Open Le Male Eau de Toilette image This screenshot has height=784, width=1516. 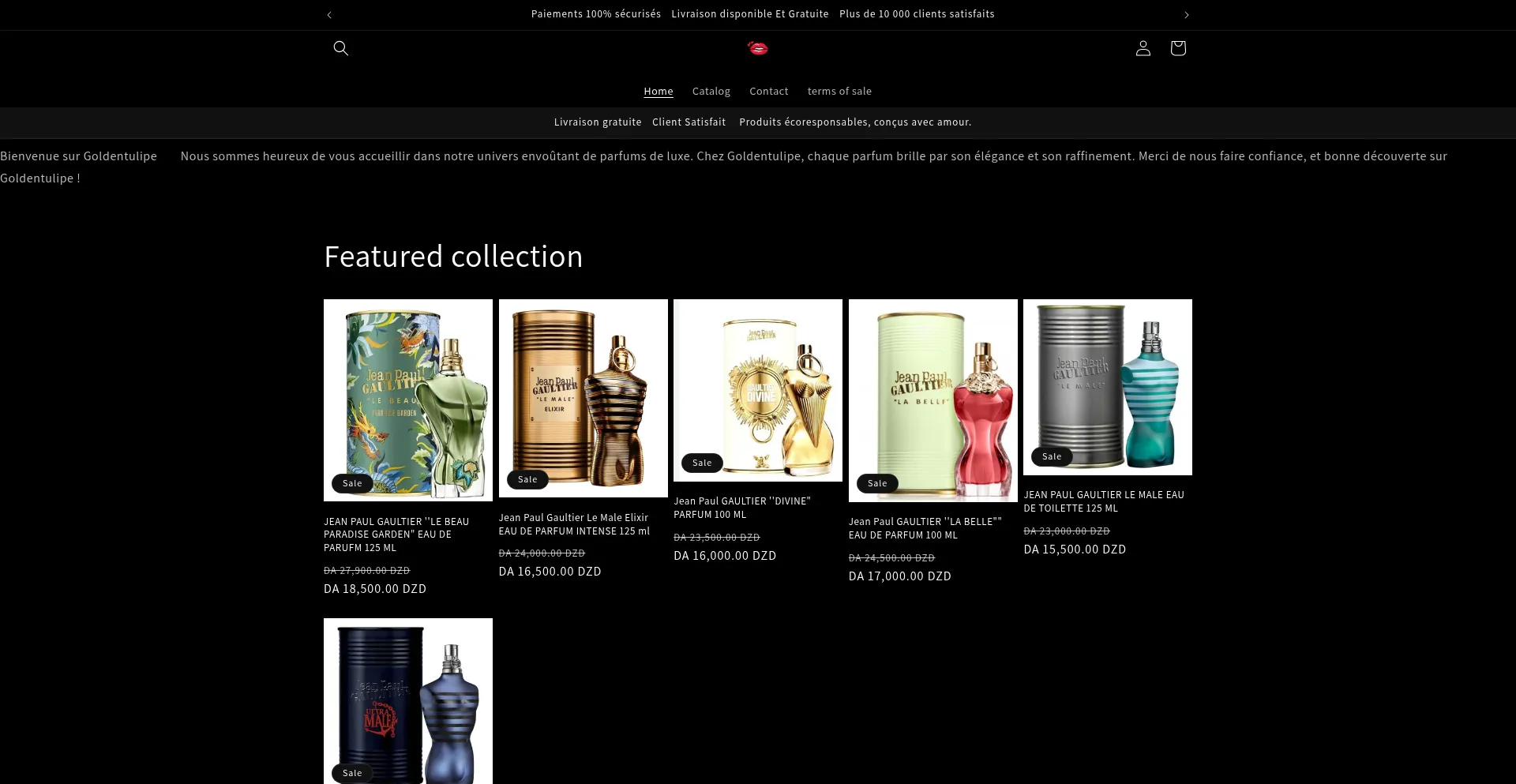pyautogui.click(x=1108, y=387)
